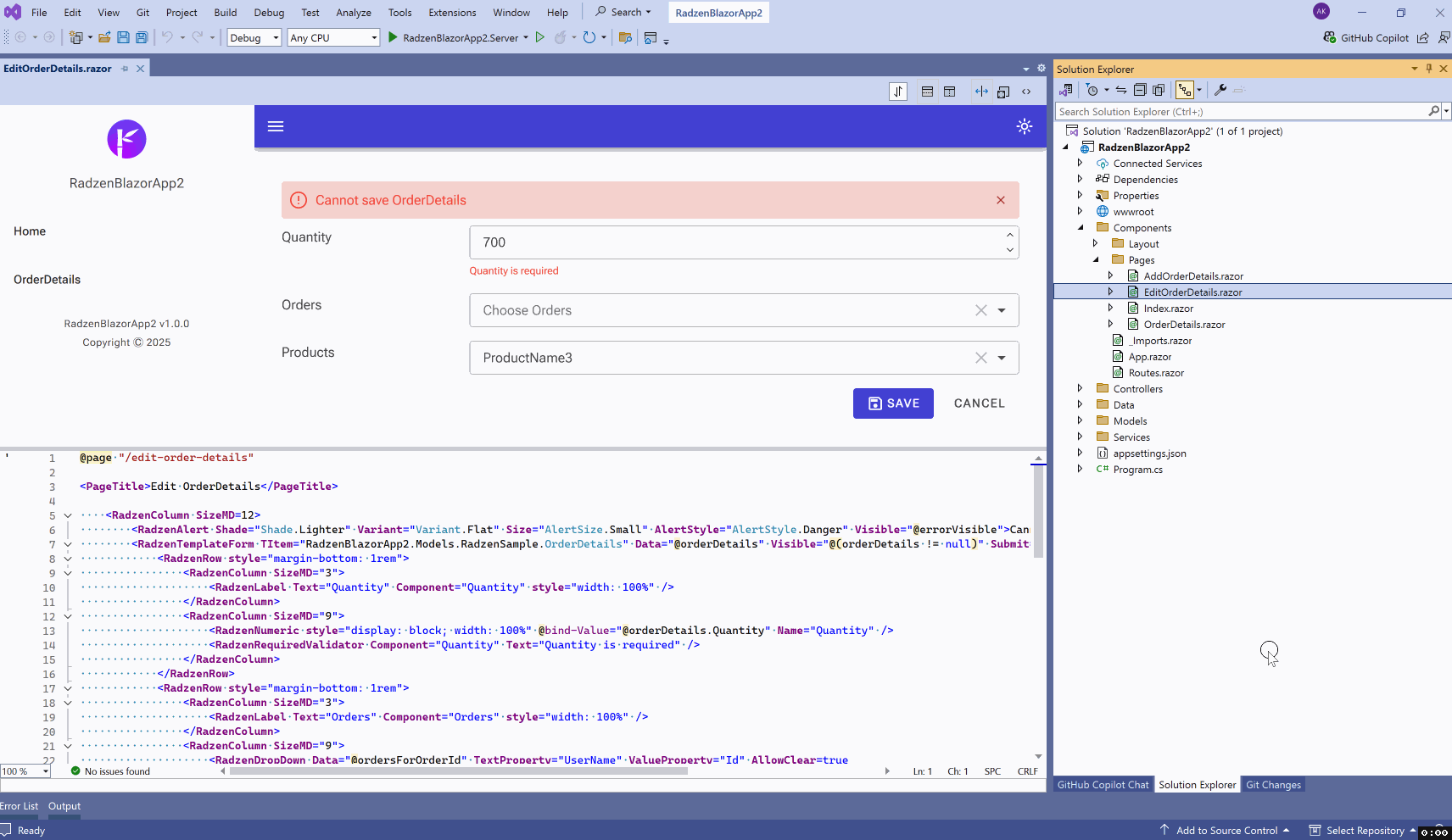Open the Build menu

225,13
